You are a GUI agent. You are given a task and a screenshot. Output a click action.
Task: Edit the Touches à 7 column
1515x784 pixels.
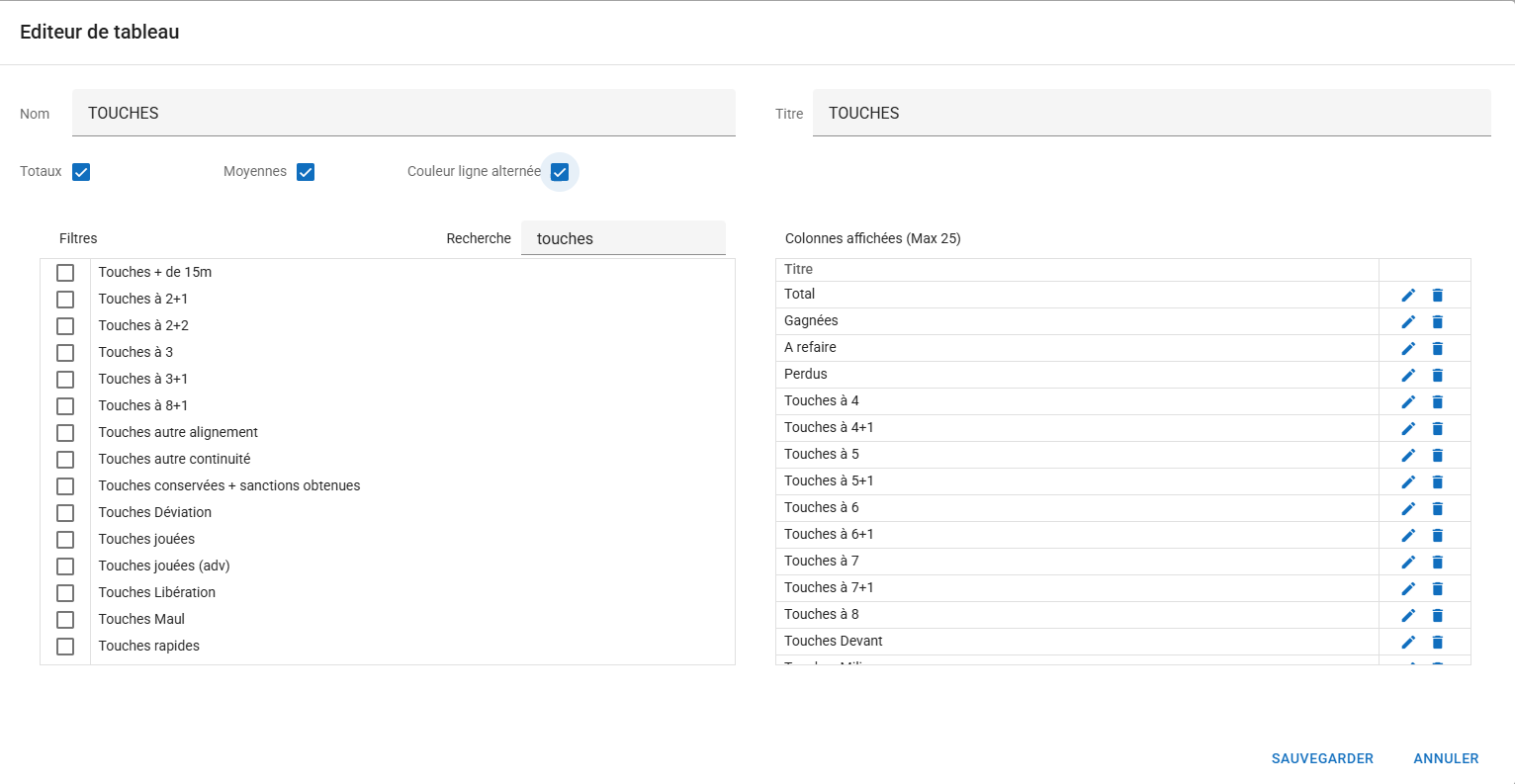click(x=1408, y=562)
